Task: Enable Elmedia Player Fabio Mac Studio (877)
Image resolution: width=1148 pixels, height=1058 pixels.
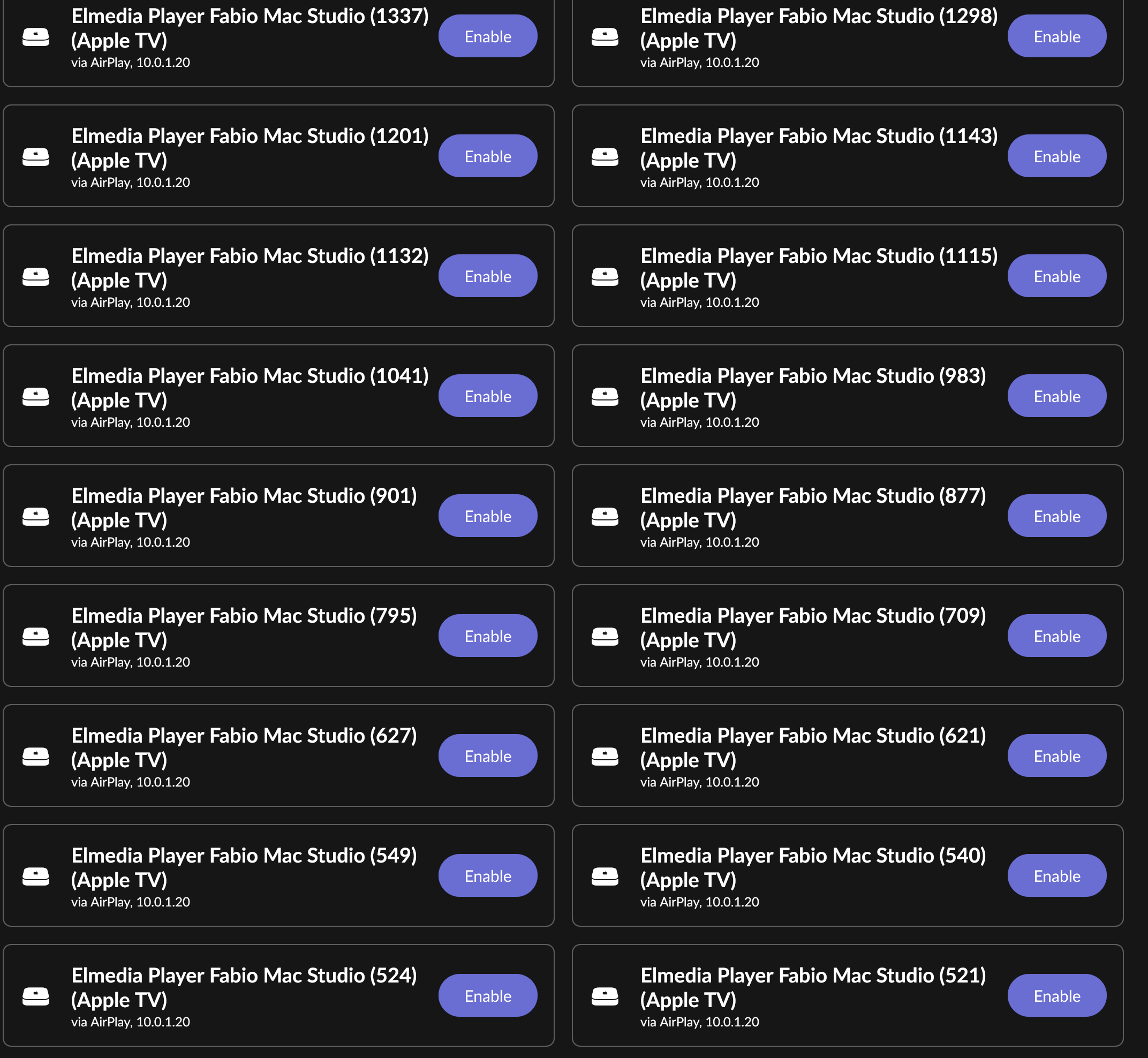Action: (x=1057, y=516)
